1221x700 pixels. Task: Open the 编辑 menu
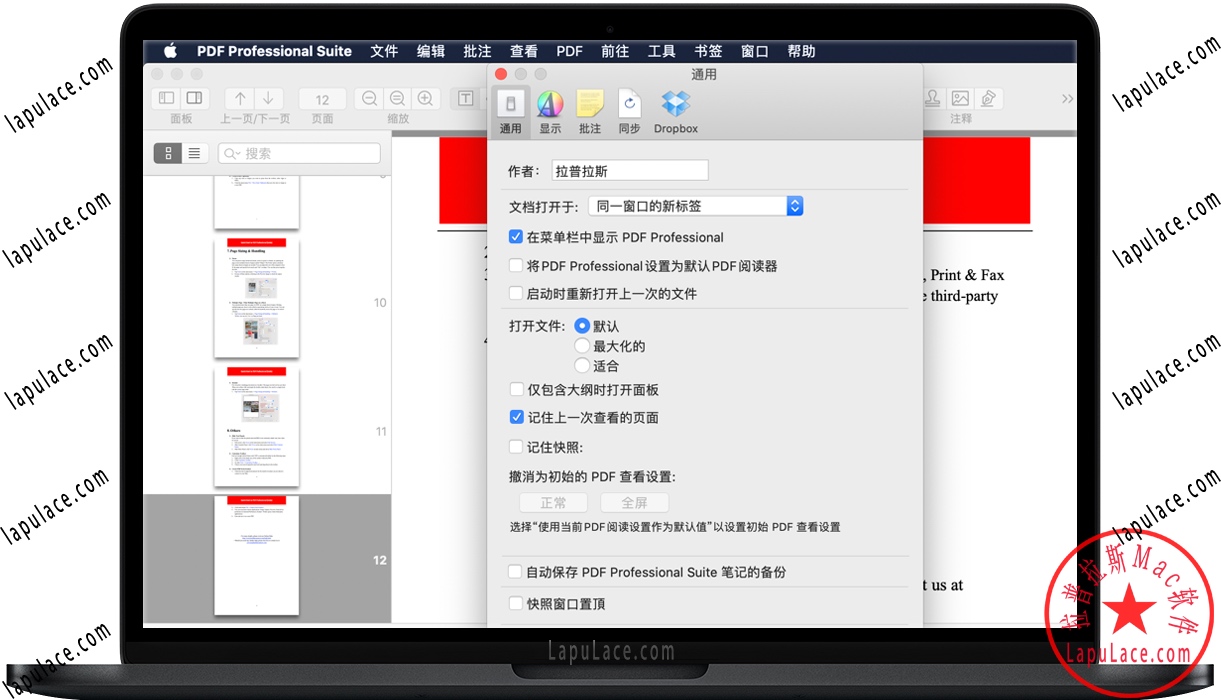point(431,51)
